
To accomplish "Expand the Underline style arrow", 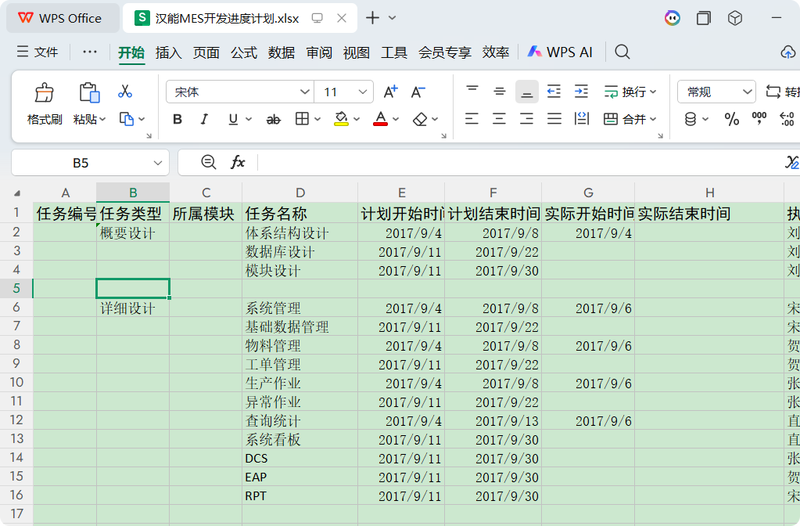I will pyautogui.click(x=249, y=119).
